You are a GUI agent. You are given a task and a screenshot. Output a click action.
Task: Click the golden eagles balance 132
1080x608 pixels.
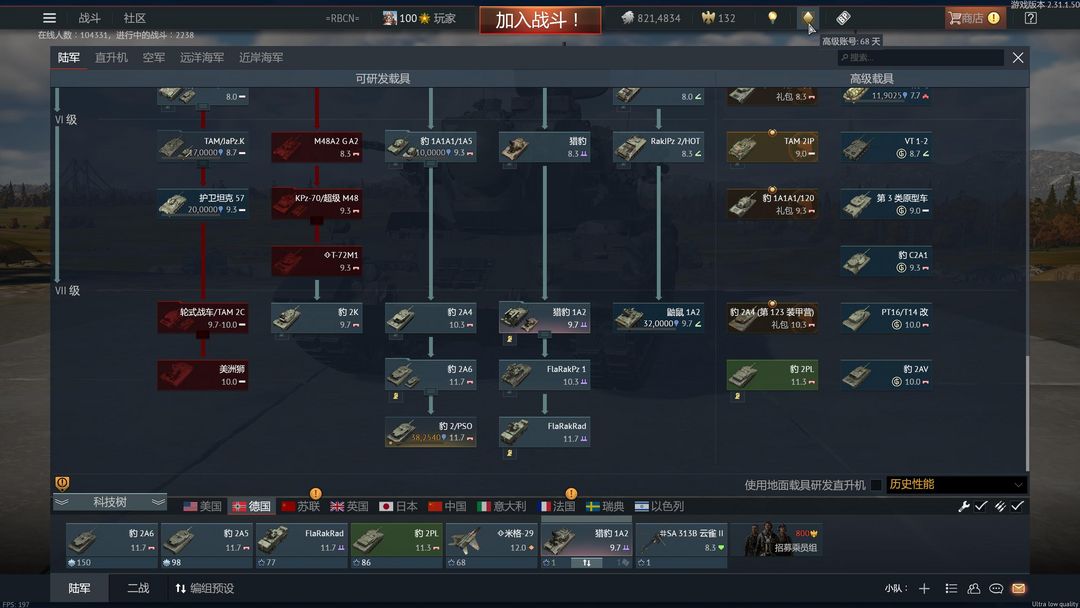tap(718, 18)
